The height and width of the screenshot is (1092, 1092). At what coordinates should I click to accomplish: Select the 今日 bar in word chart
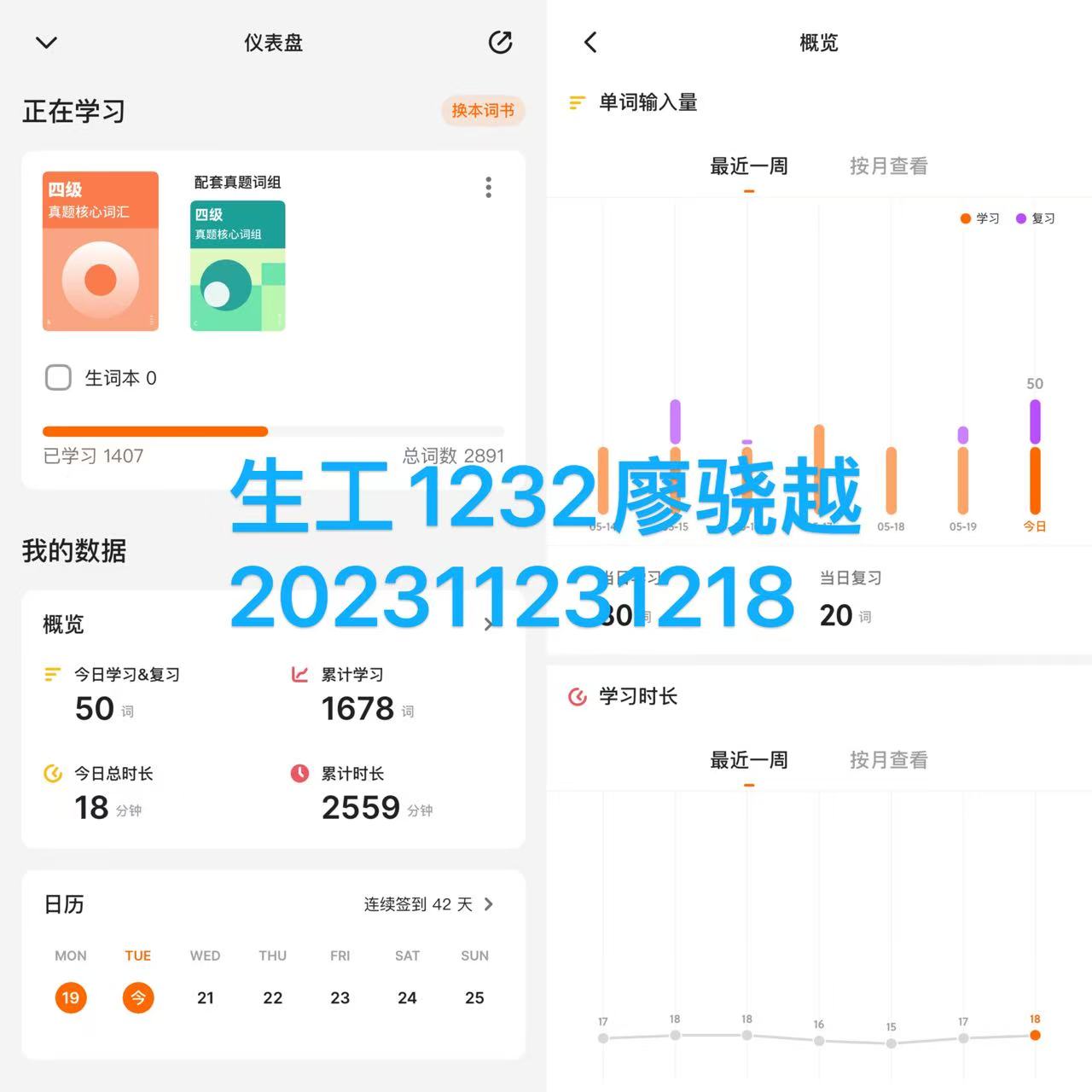click(x=1035, y=456)
